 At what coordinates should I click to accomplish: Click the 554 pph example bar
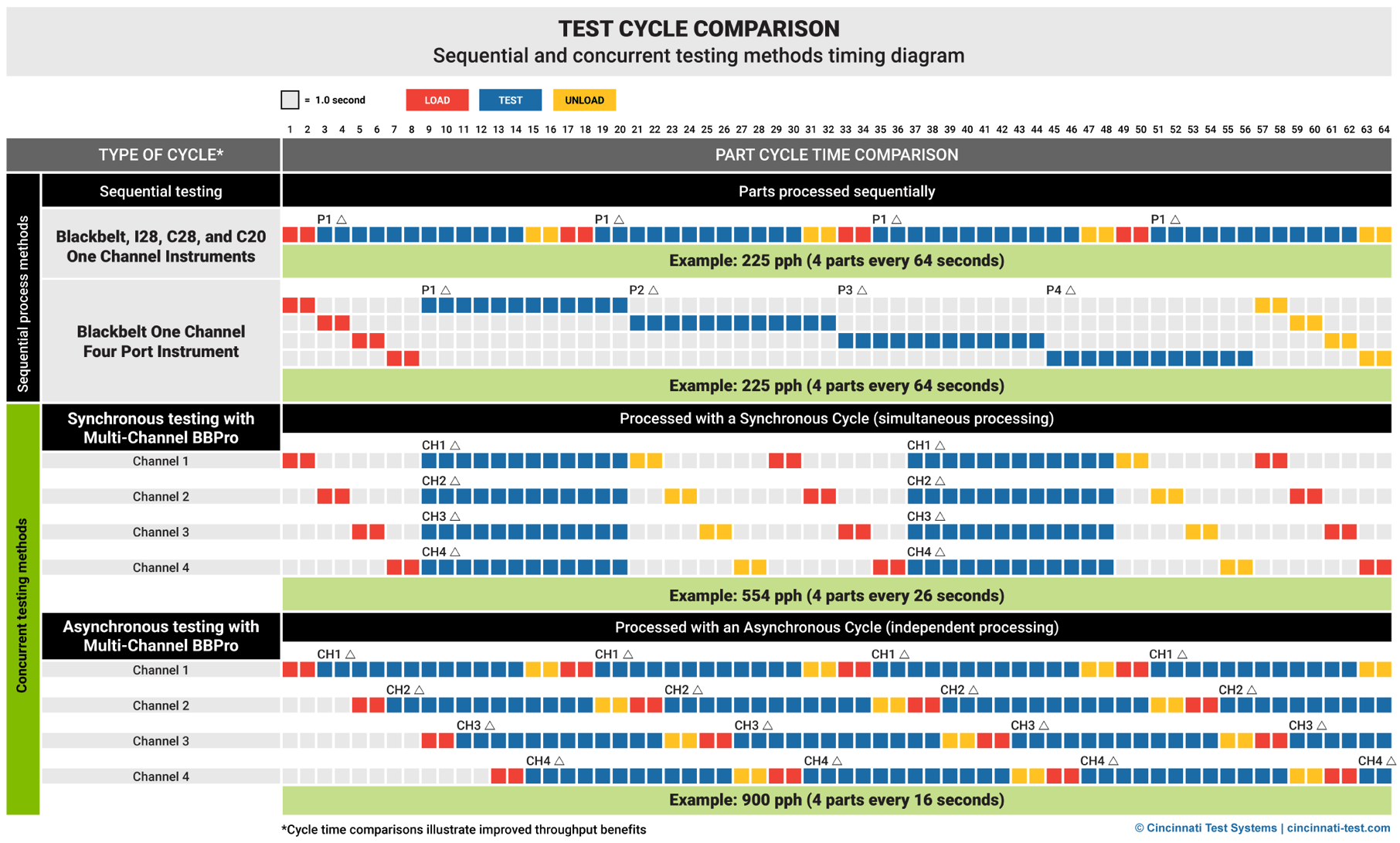pyautogui.click(x=836, y=596)
